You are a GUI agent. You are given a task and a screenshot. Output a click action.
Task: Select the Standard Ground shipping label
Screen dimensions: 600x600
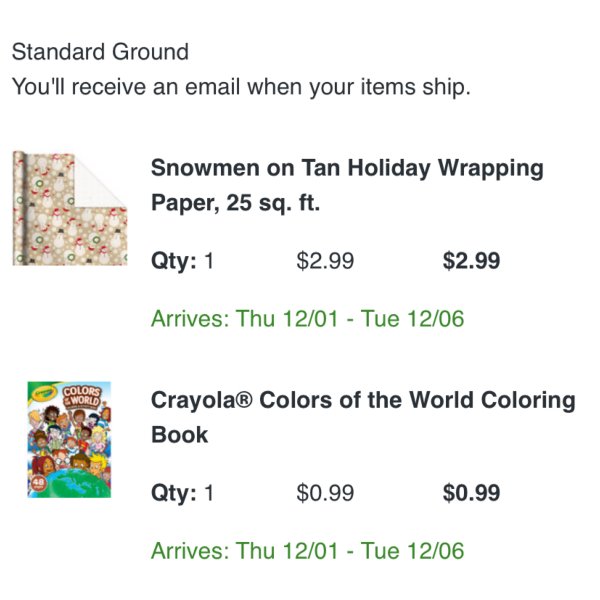100,52
